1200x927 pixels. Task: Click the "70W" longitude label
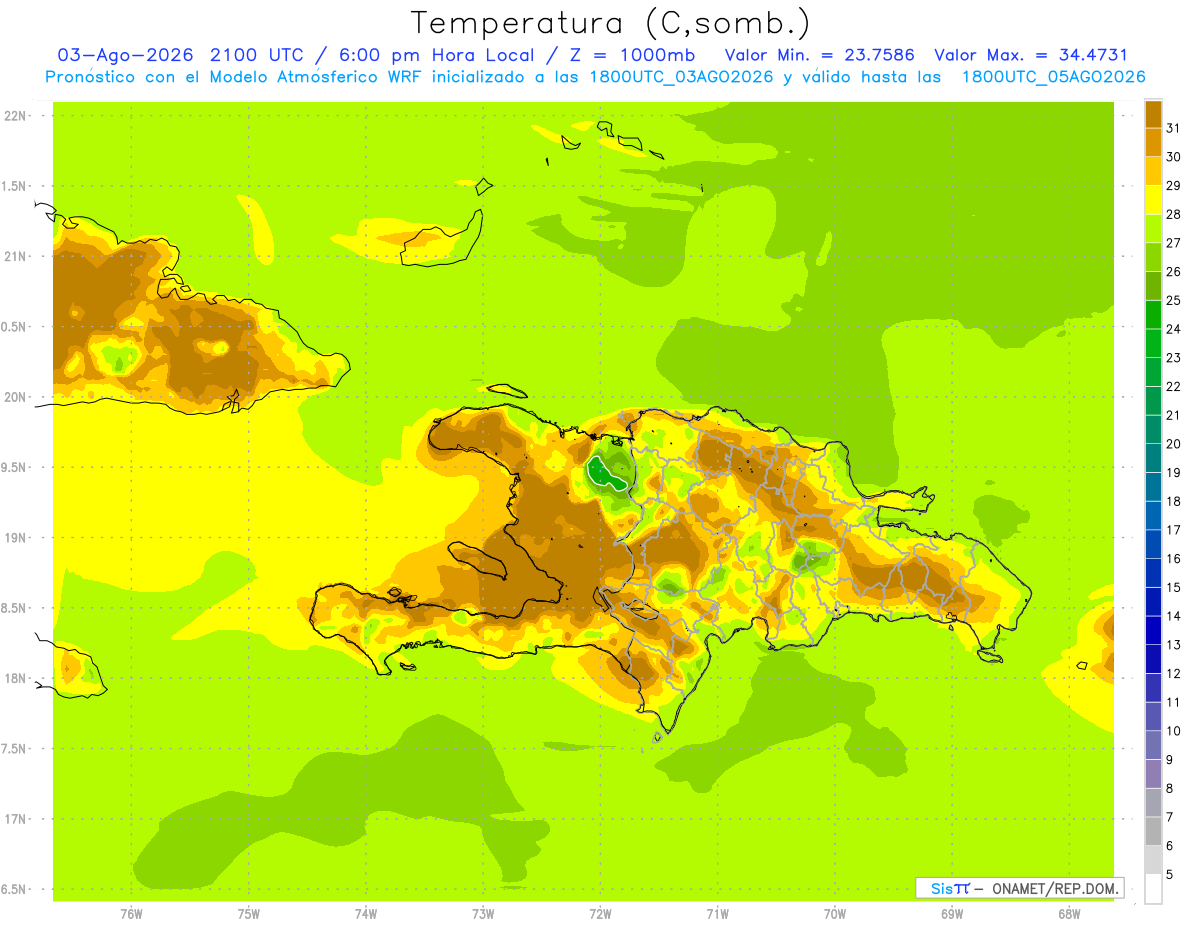pyautogui.click(x=835, y=914)
